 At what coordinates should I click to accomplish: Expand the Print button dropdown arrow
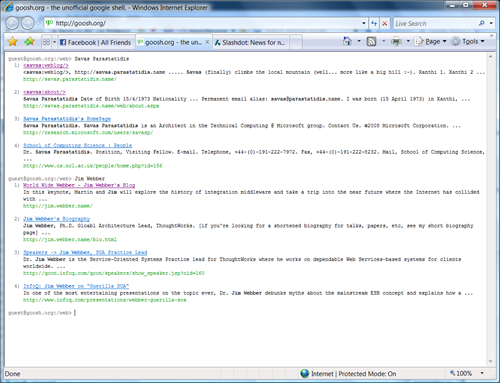point(408,41)
